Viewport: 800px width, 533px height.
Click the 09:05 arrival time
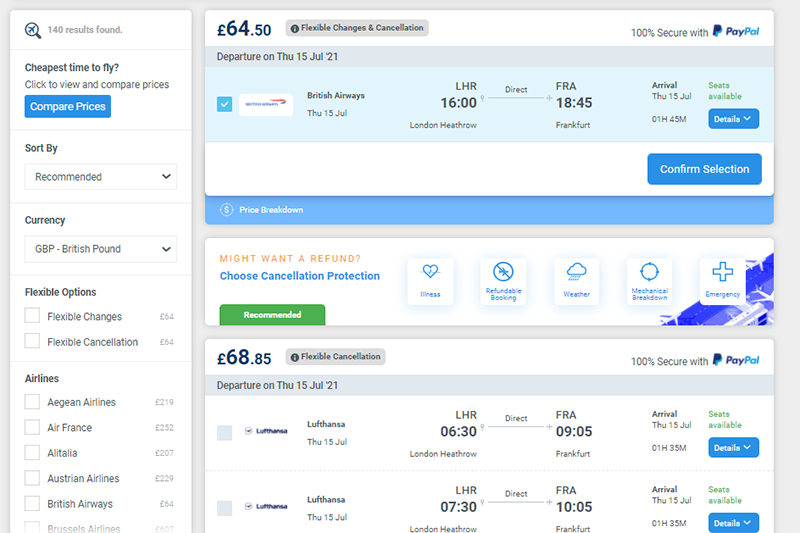(x=574, y=432)
